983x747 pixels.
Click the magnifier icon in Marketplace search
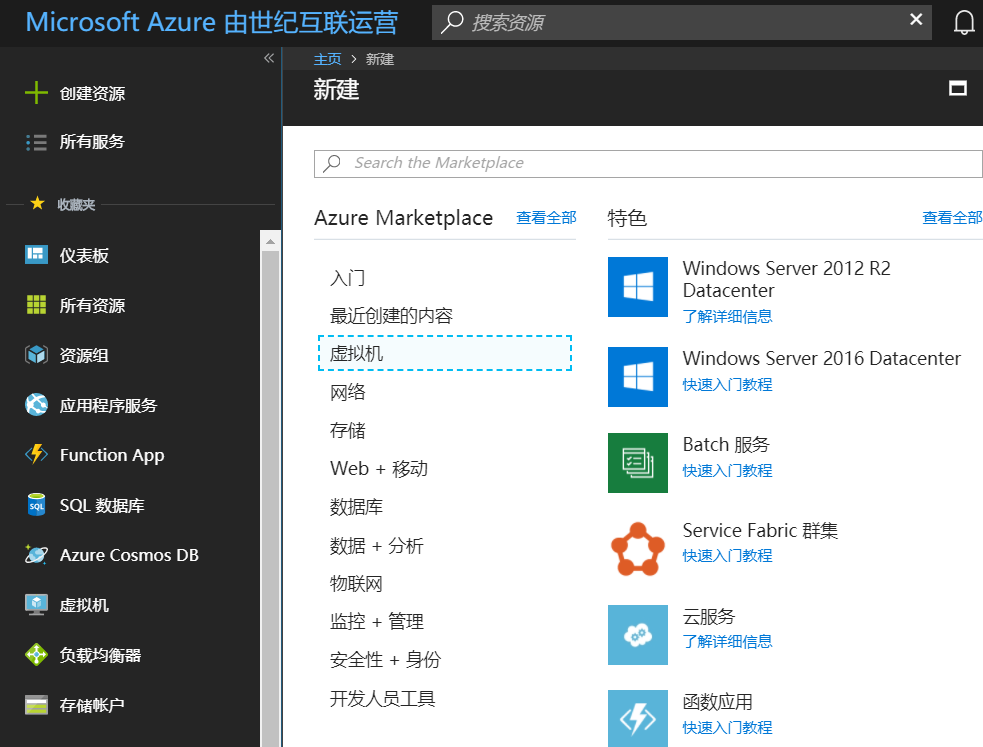332,164
